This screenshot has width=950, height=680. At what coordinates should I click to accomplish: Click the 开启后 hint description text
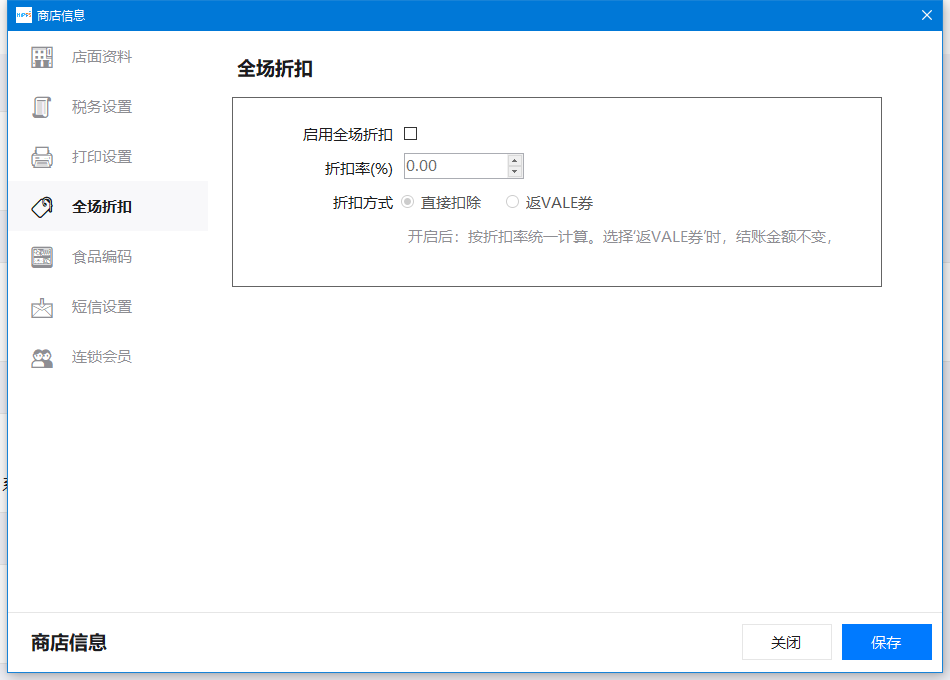620,237
